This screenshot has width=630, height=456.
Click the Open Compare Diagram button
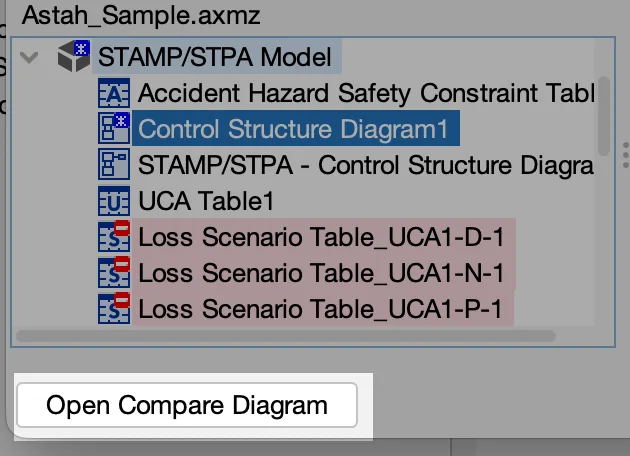tap(187, 405)
